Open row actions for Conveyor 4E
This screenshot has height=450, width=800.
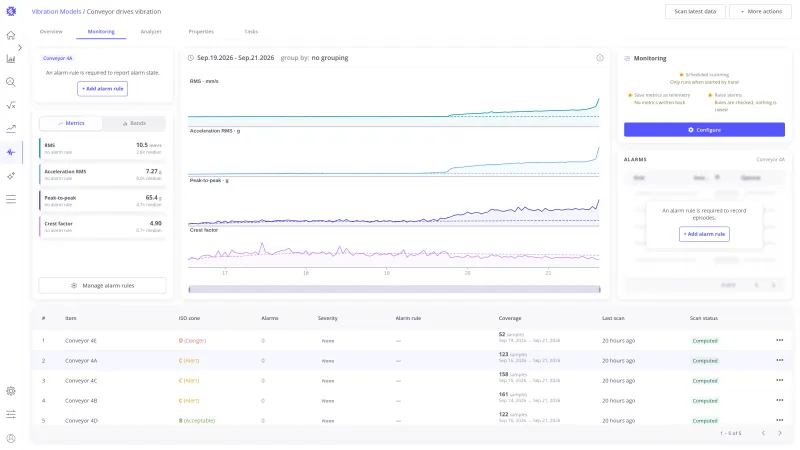[779, 340]
